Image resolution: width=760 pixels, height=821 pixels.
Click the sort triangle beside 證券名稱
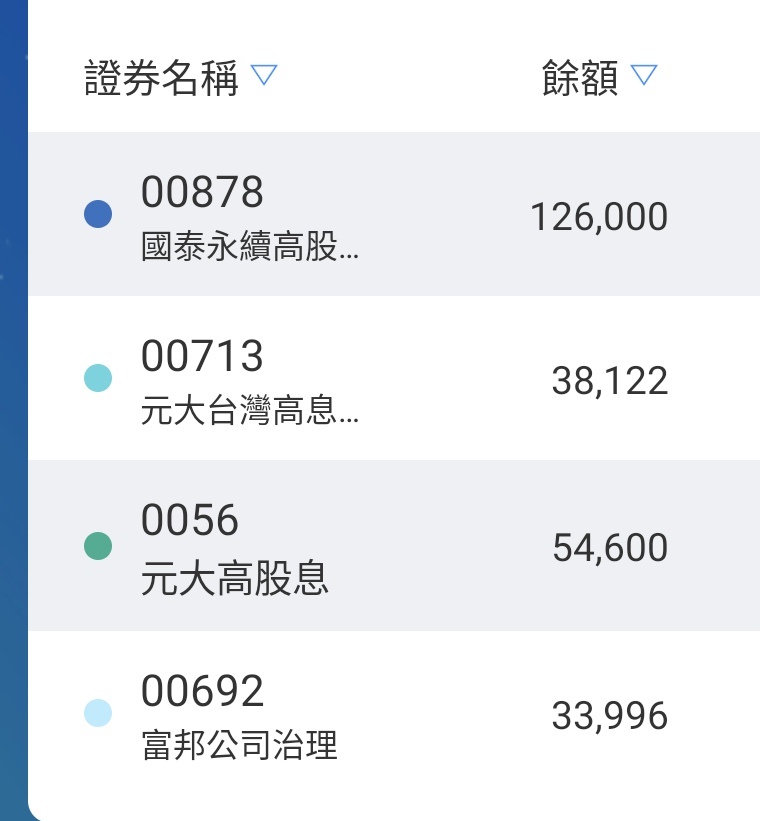click(x=264, y=75)
